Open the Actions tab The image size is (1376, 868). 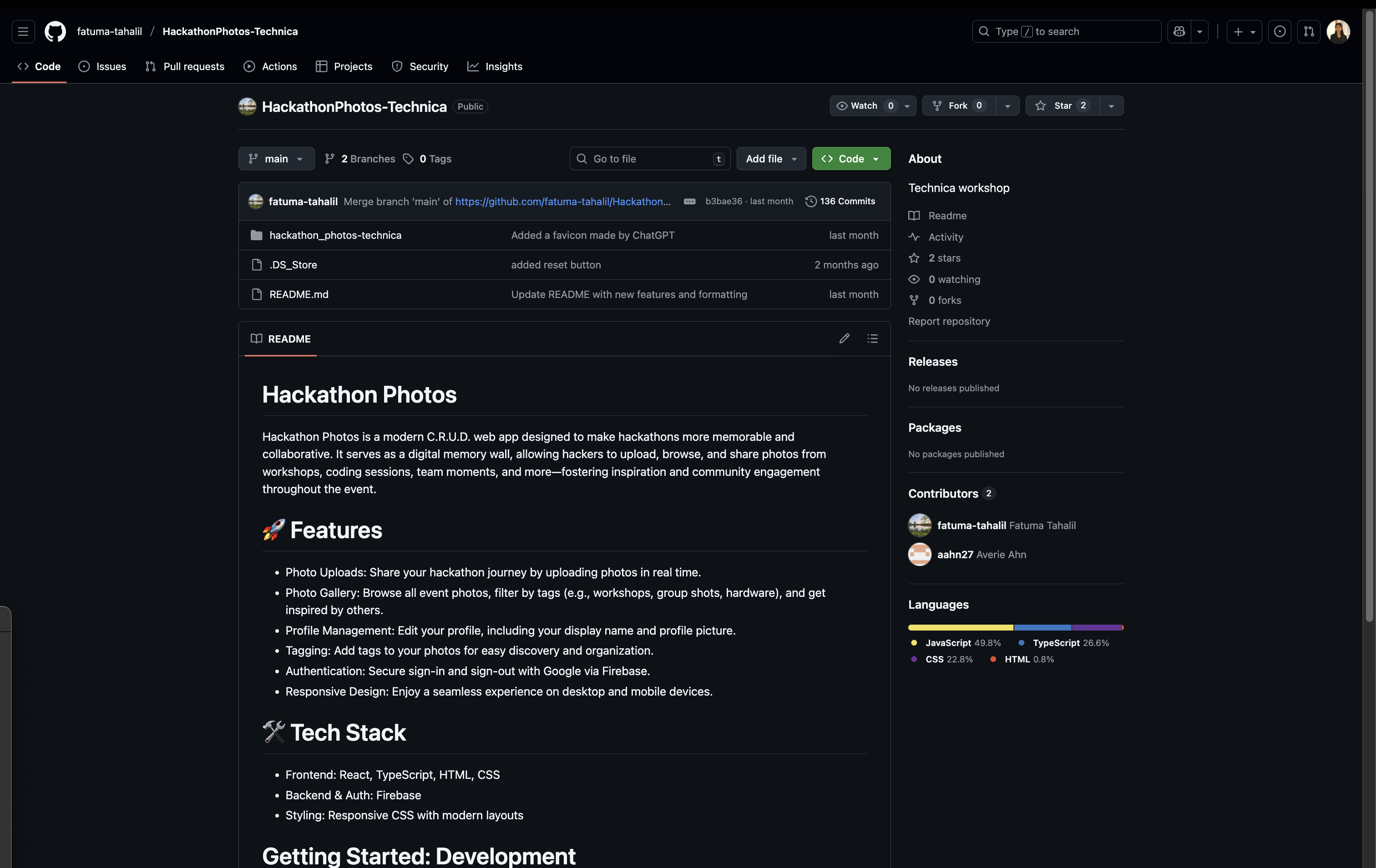[x=270, y=66]
